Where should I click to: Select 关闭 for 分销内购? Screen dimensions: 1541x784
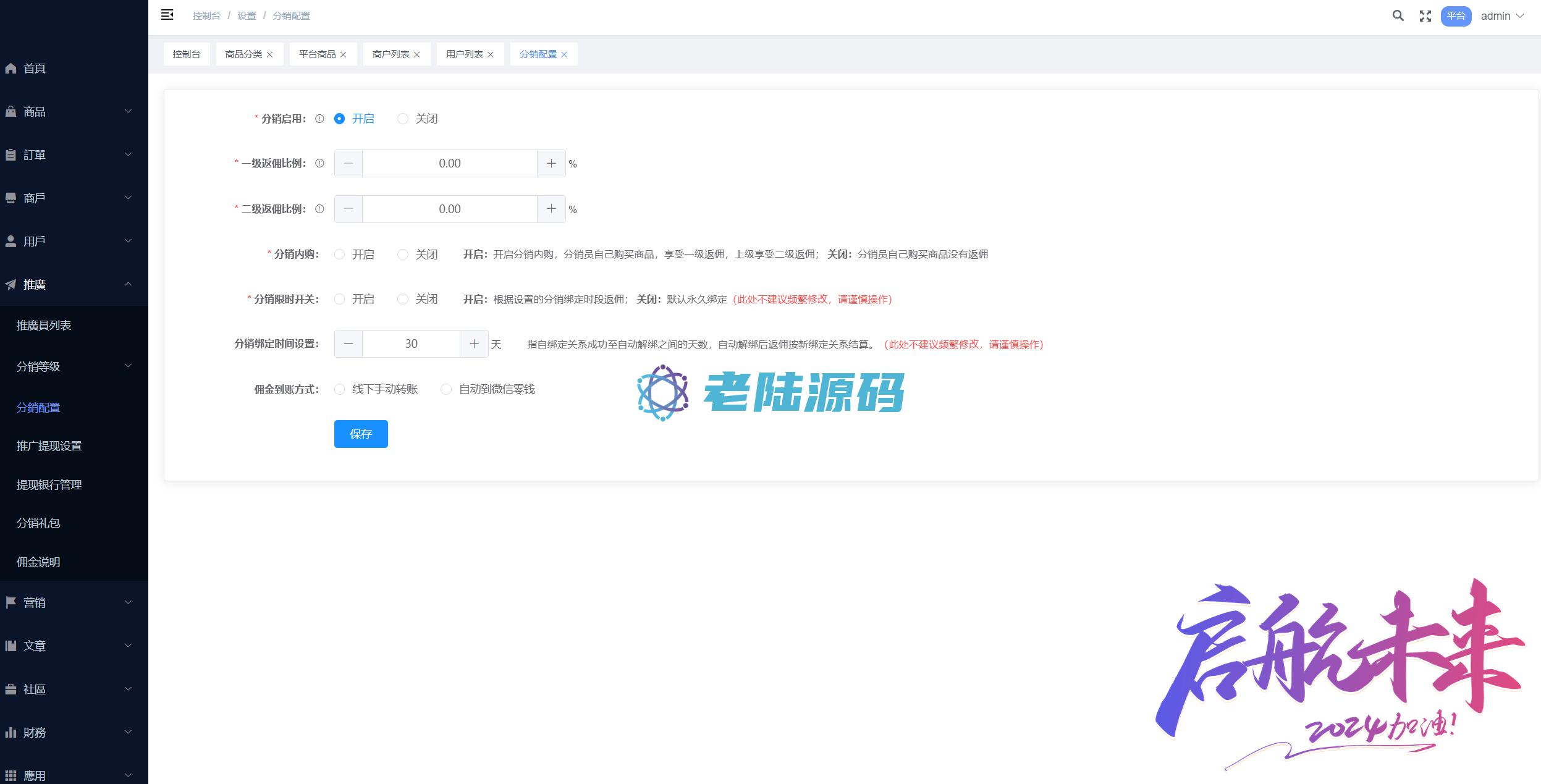click(x=403, y=254)
